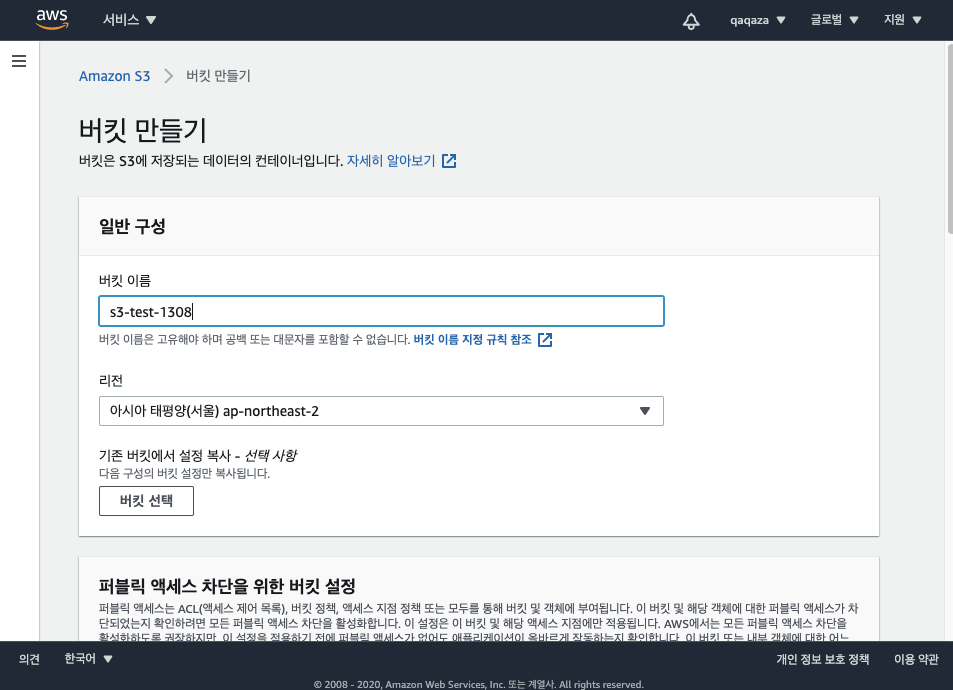Image resolution: width=953 pixels, height=690 pixels.
Task: Expand the 서비스 menu
Action: tap(130, 20)
